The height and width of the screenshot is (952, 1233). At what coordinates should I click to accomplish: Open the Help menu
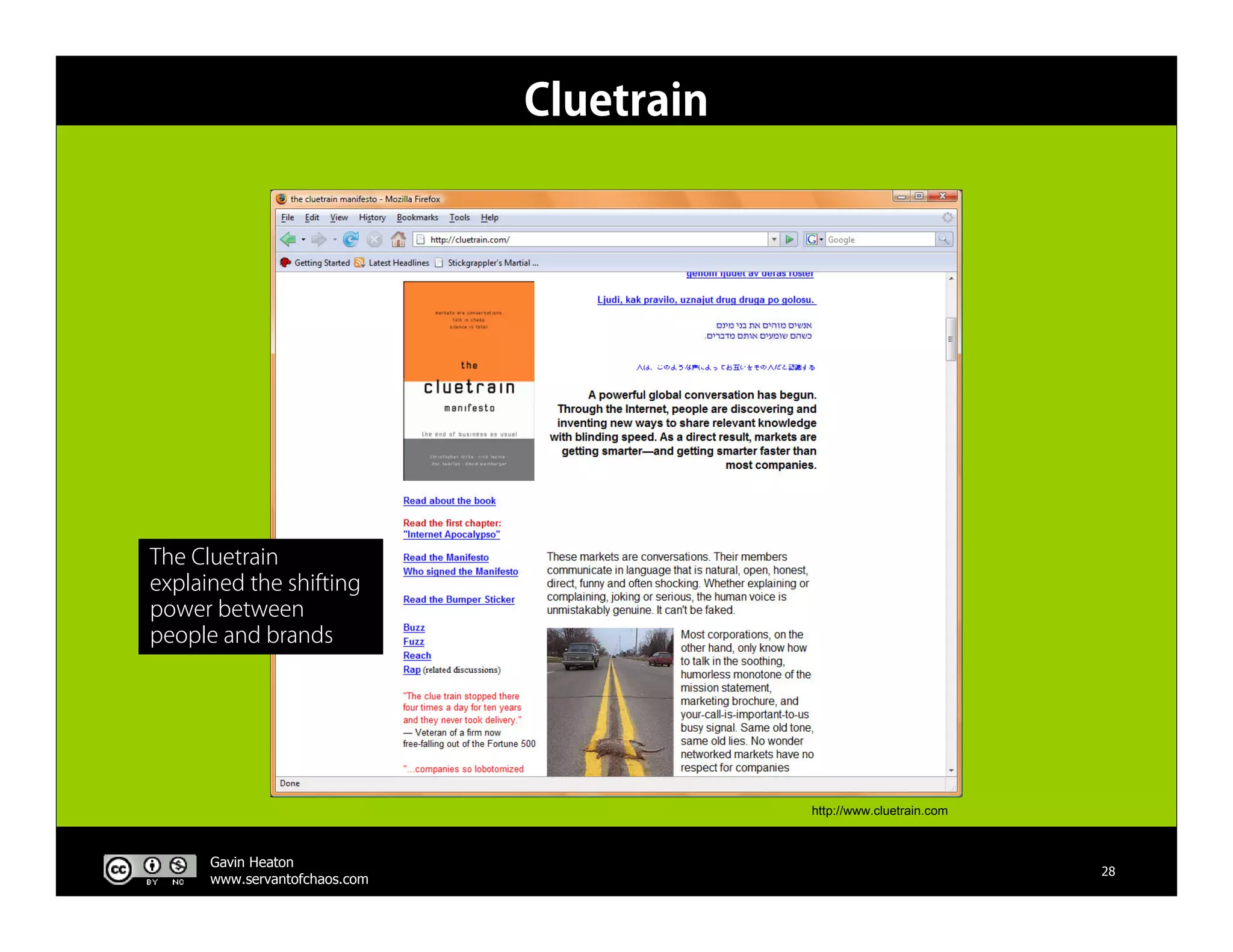click(489, 217)
